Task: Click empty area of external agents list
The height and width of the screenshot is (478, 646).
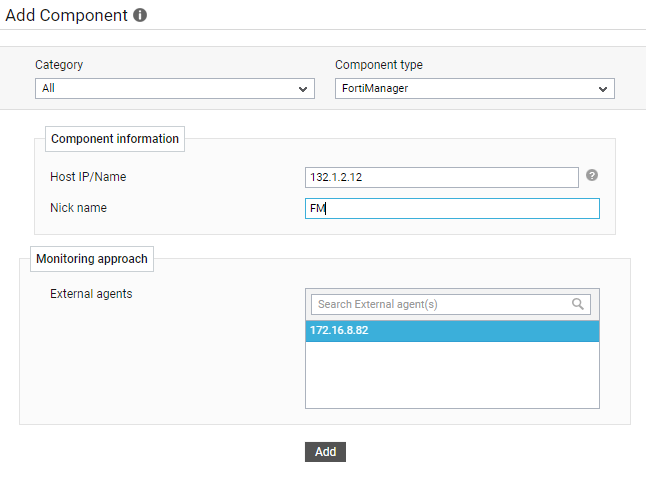Action: point(452,375)
